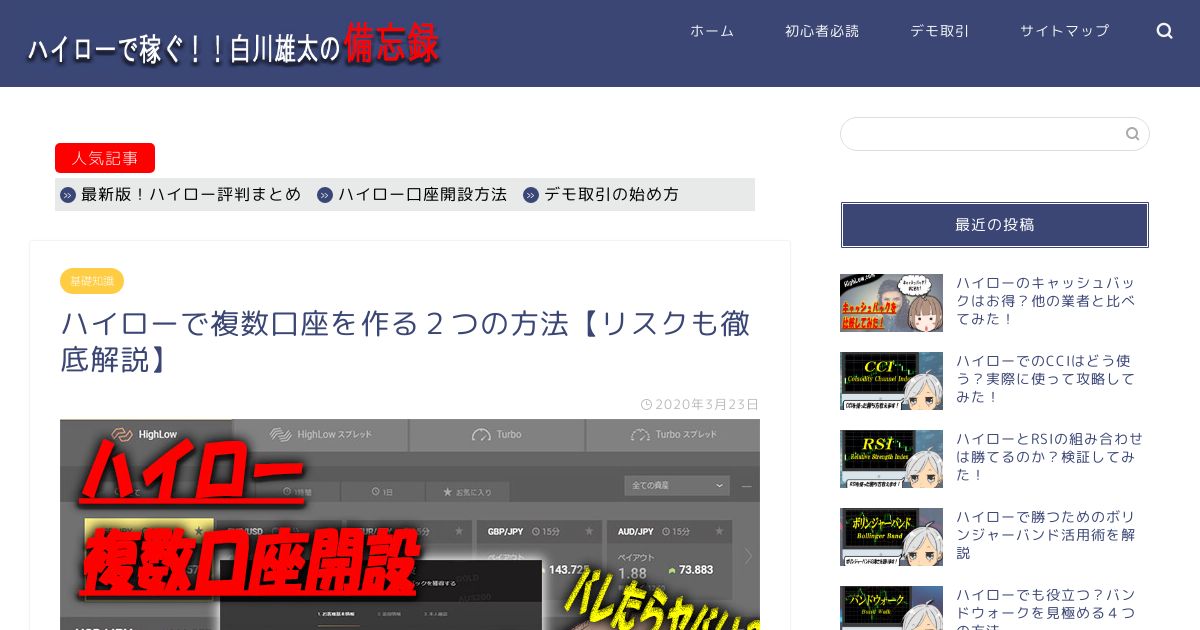Open thumbnail of the ボリンジャーバンド post
The image size is (1200, 630).
point(891,537)
